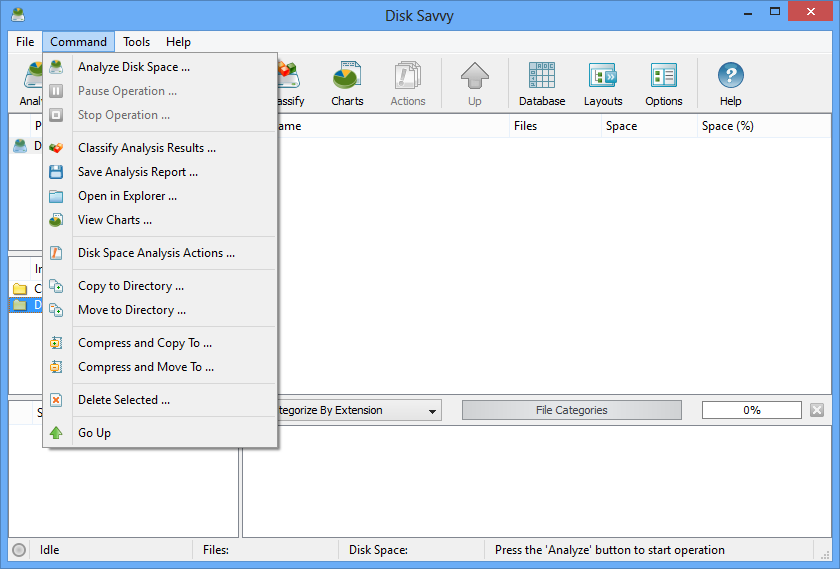The height and width of the screenshot is (569, 840).
Task: Choose Save Analysis Report menu entry
Action: tap(160, 172)
